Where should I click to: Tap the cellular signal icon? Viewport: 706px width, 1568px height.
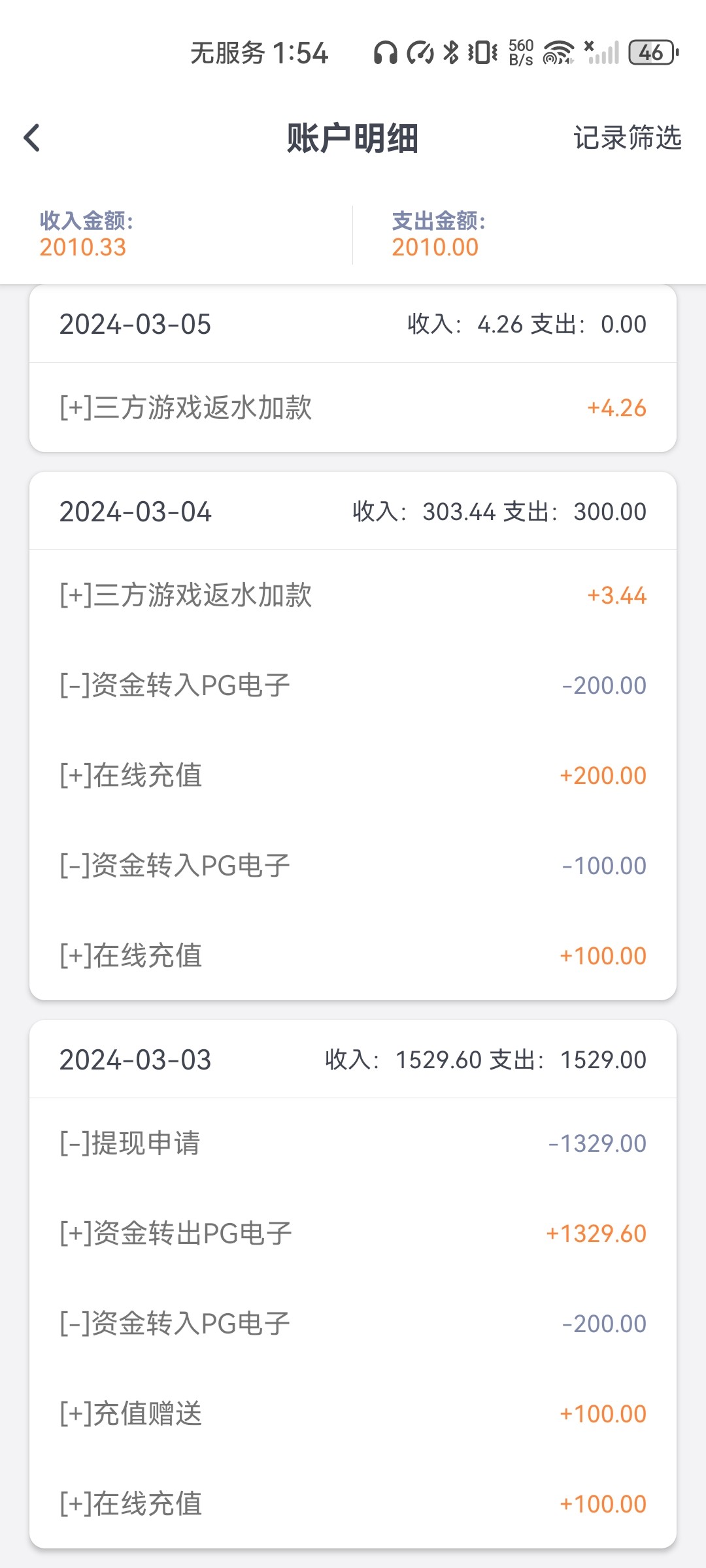tap(602, 53)
